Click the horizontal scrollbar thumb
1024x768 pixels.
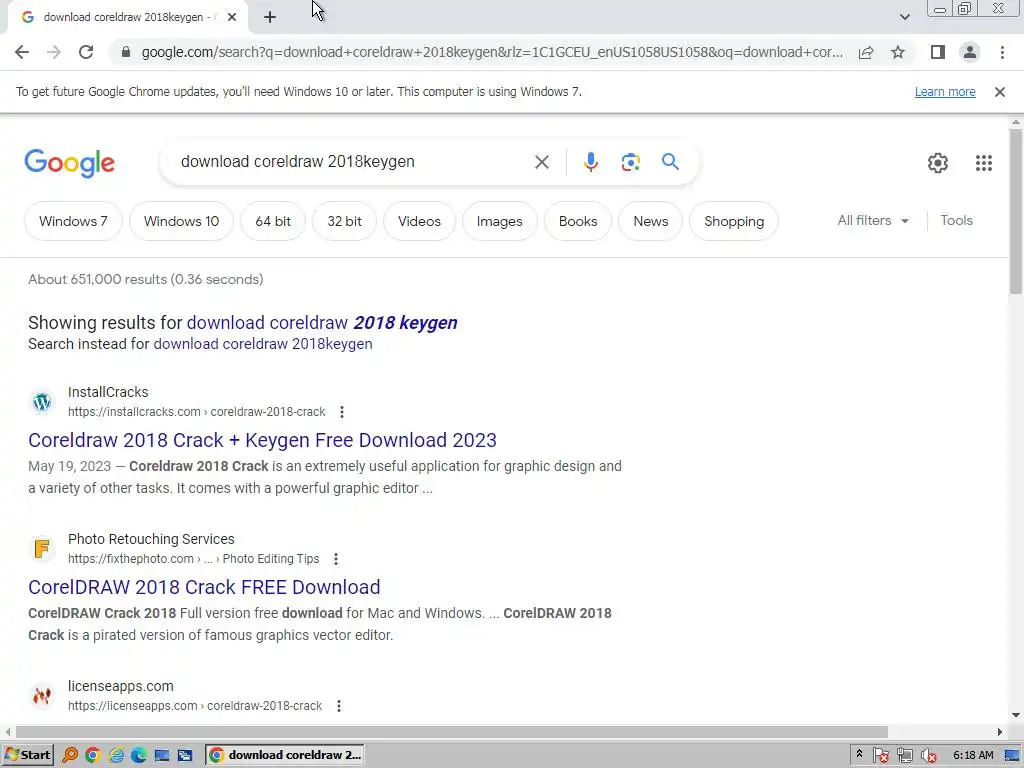[451, 732]
